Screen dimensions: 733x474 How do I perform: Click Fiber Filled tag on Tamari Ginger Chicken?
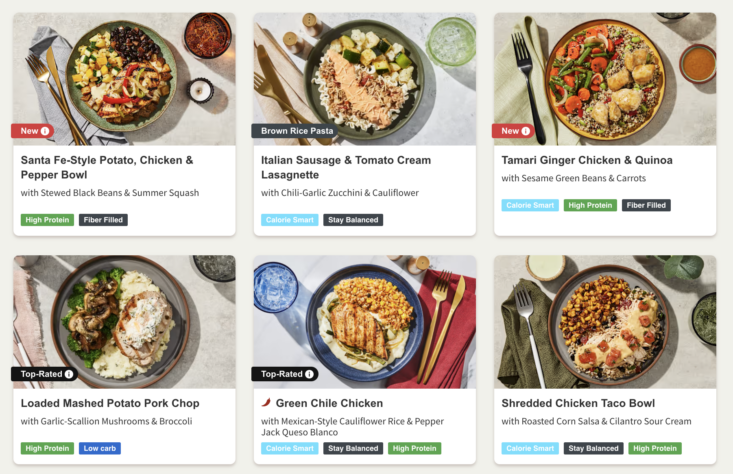[x=646, y=205]
